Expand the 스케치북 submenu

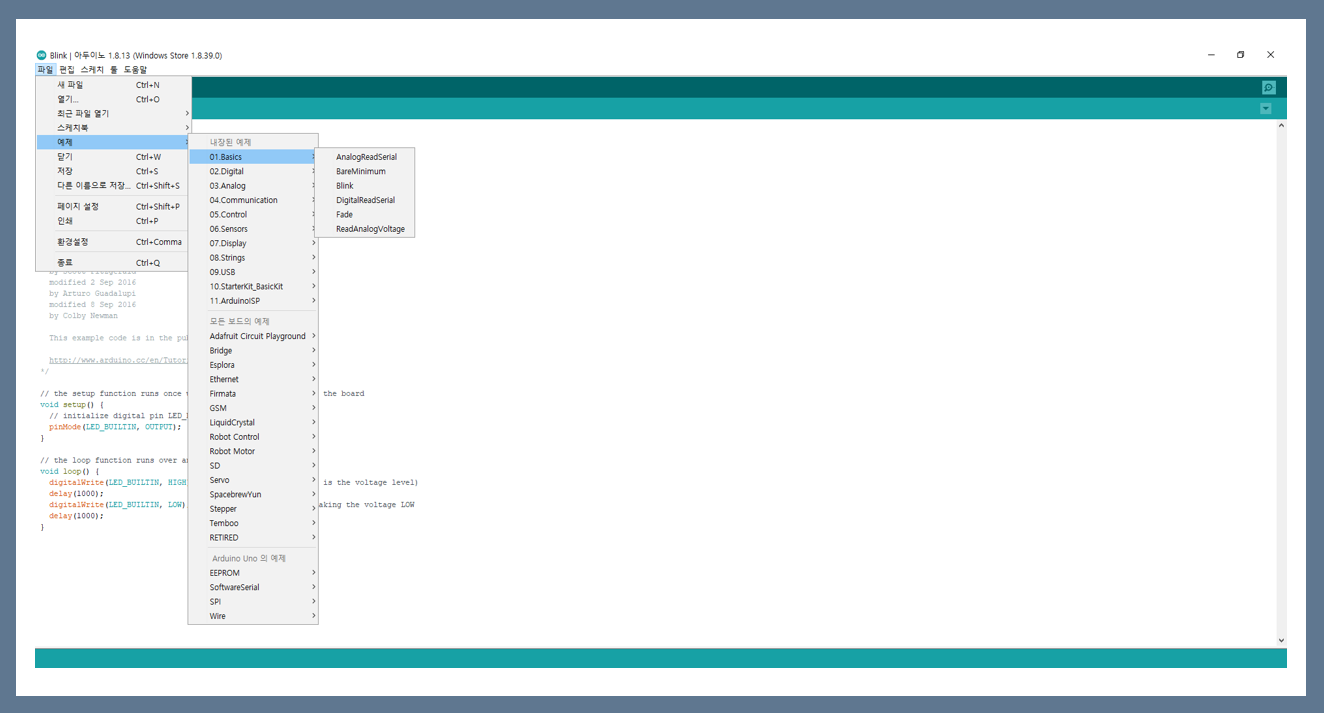(x=113, y=128)
